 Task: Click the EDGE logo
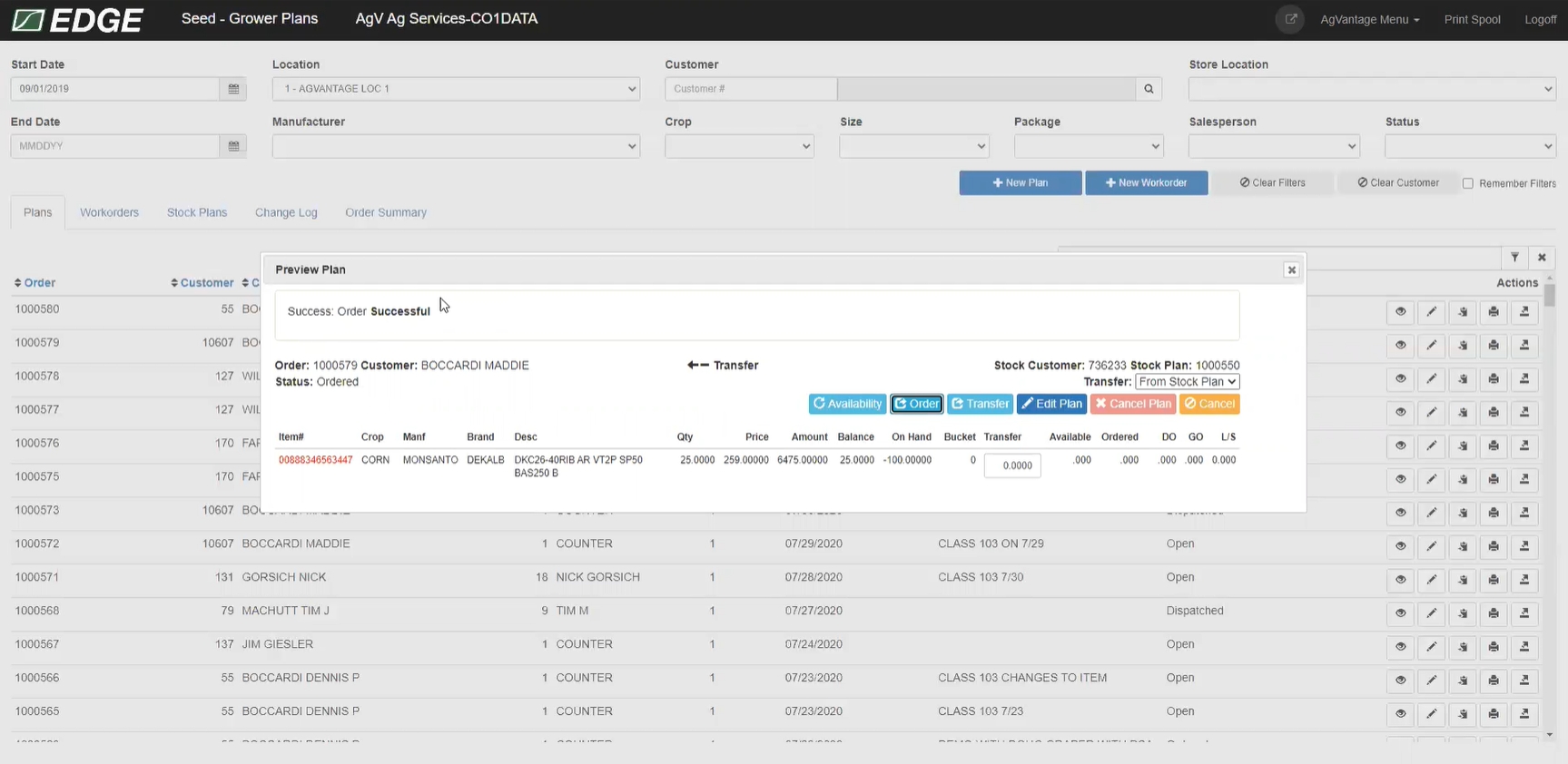pos(77,20)
